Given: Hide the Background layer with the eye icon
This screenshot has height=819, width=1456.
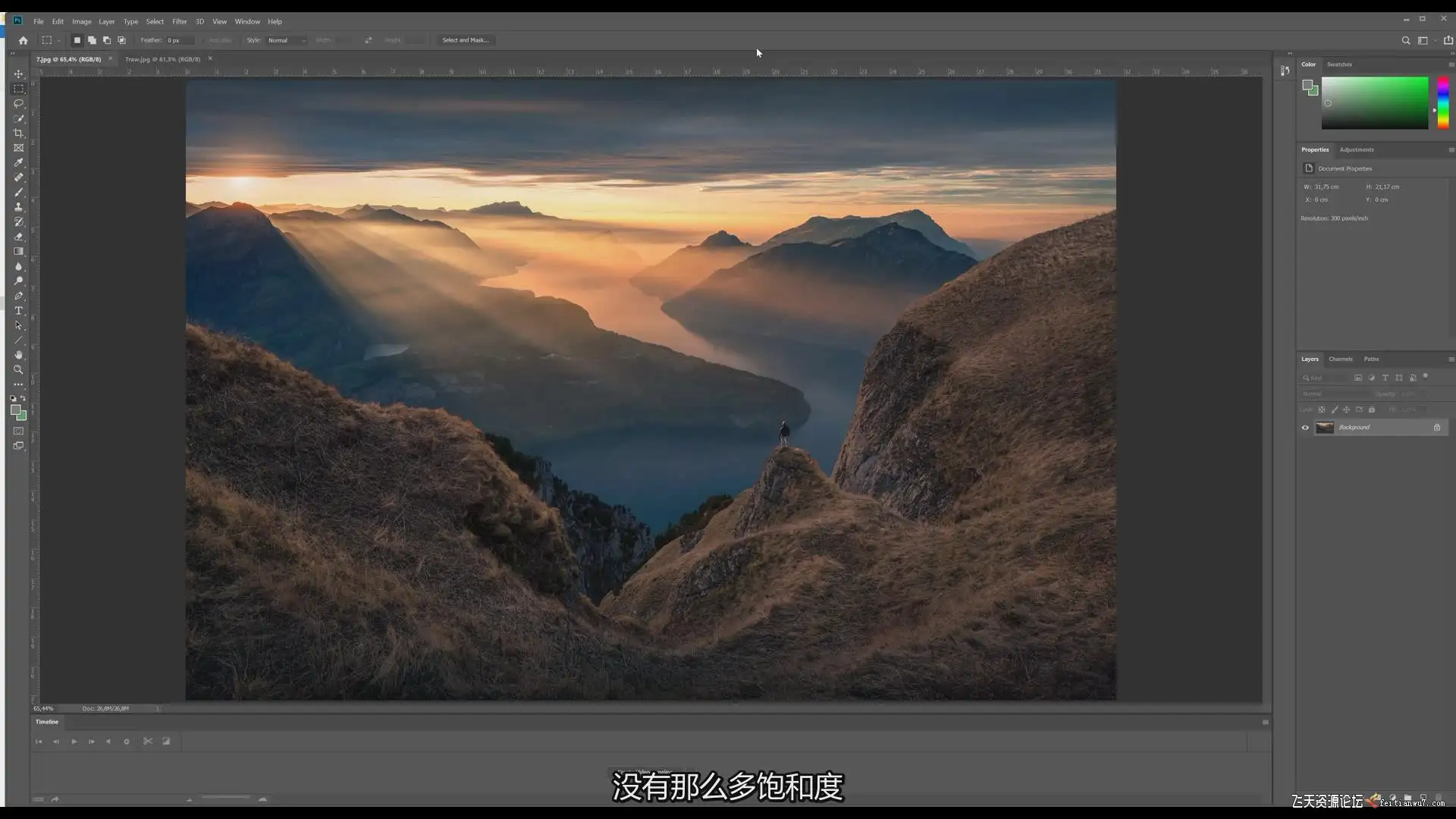Looking at the screenshot, I should [1305, 428].
